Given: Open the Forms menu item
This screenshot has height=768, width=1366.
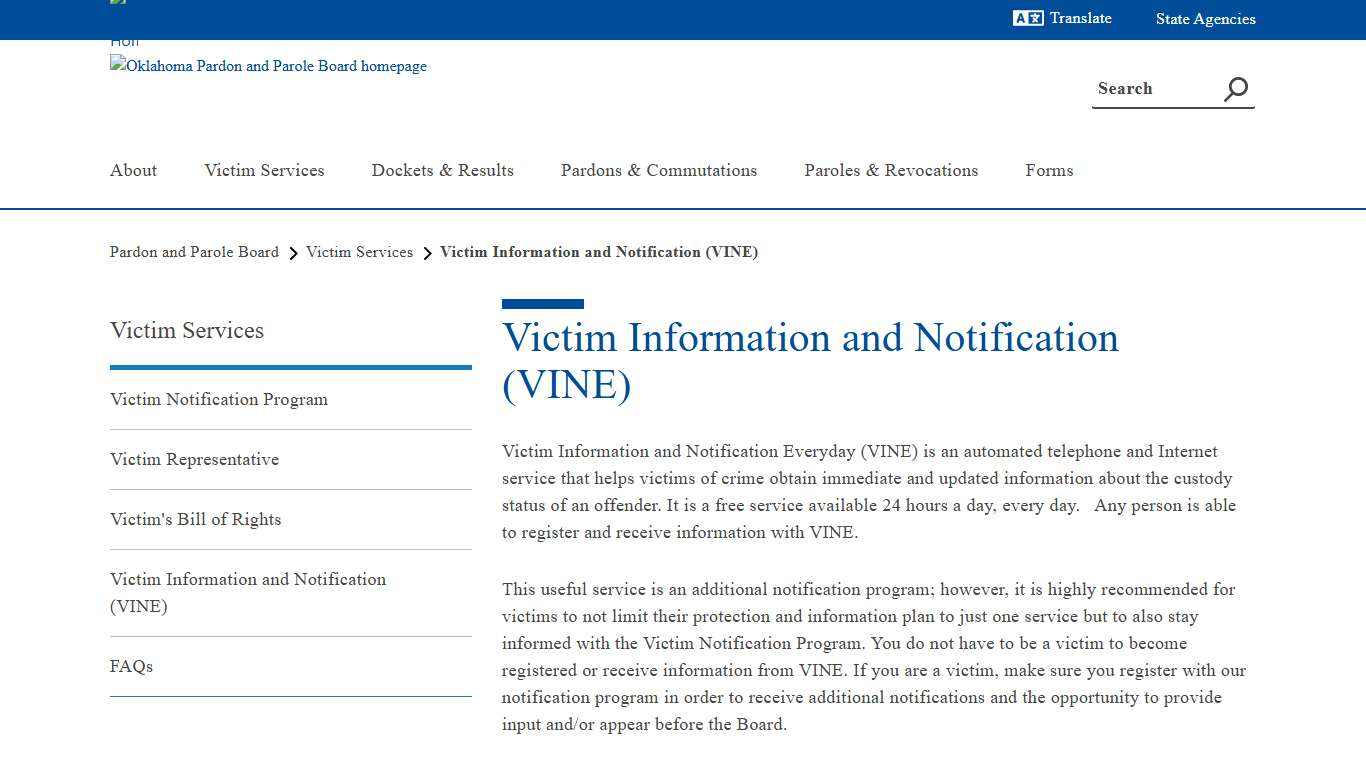Looking at the screenshot, I should [1049, 170].
